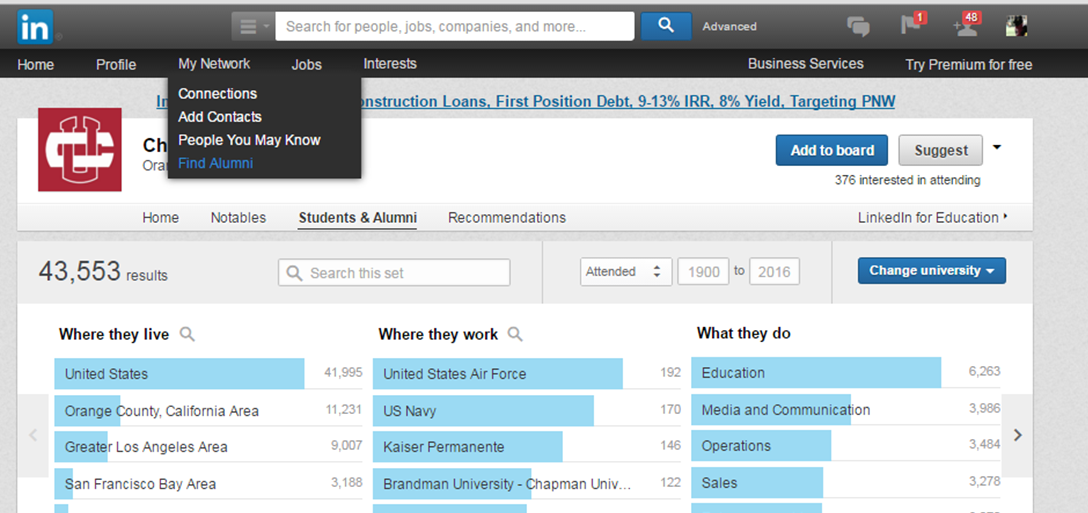Filter by Kaiser Permanente employer
The height and width of the screenshot is (513, 1088).
527,447
